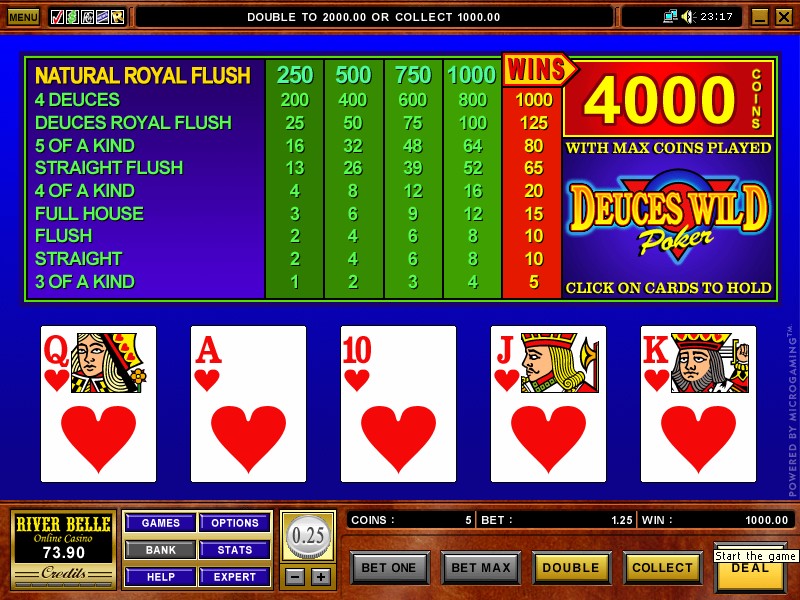Screen dimensions: 800x600
Task: Decrease coin size with minus button
Action: click(295, 577)
